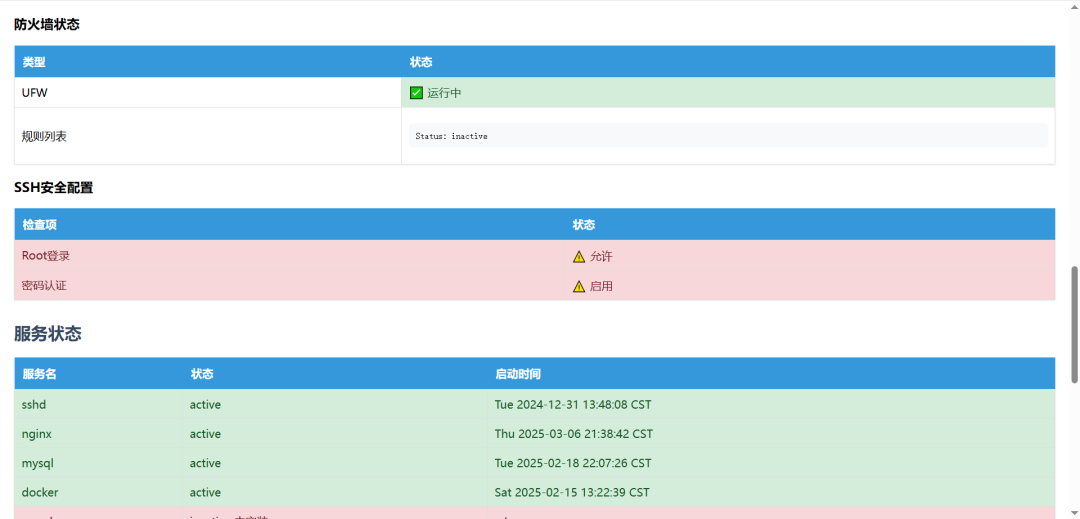Screen dimensions: 1080x519
Task: Click the green checkmark icon beside 运行中
Action: pos(417,93)
